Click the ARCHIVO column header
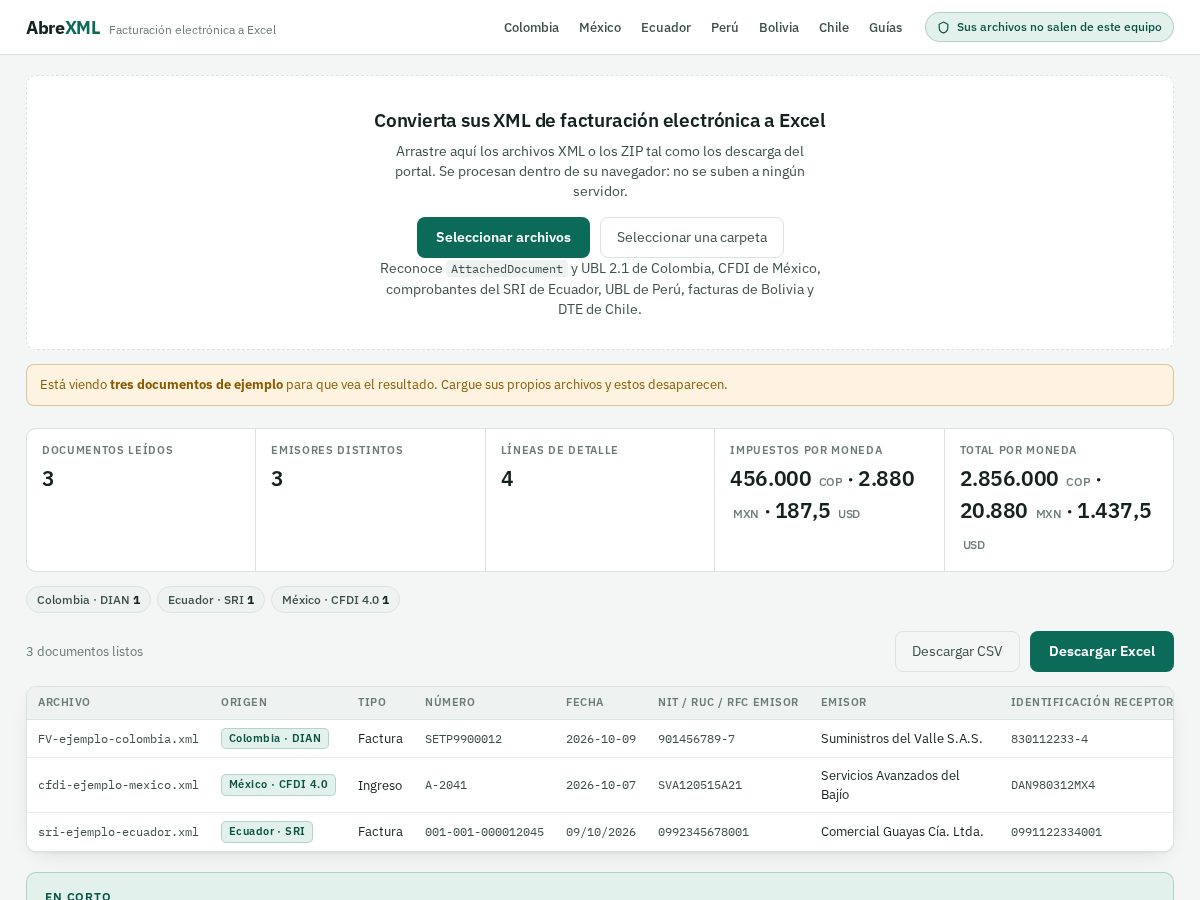The height and width of the screenshot is (900, 1200). [64, 702]
